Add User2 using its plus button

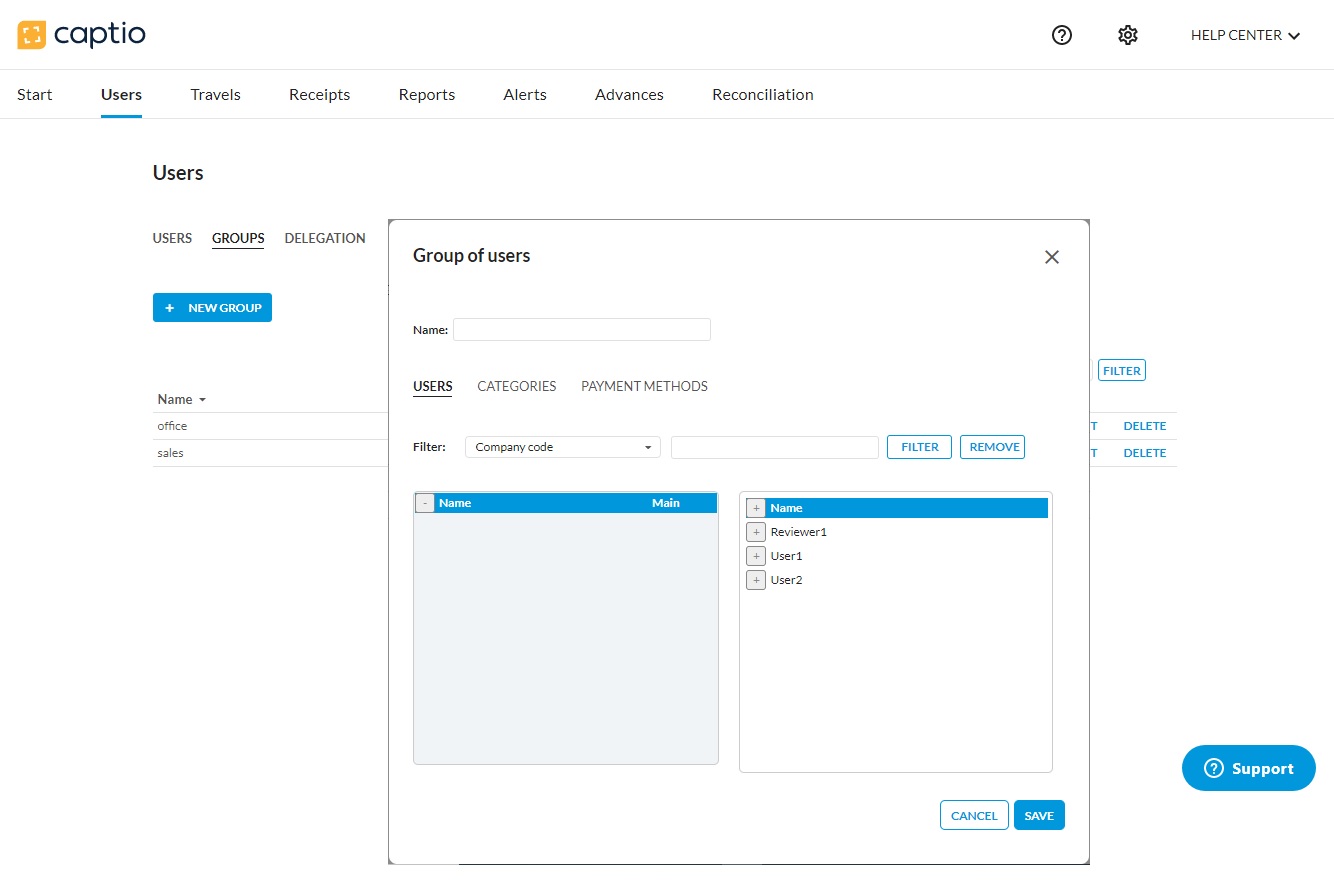(756, 580)
